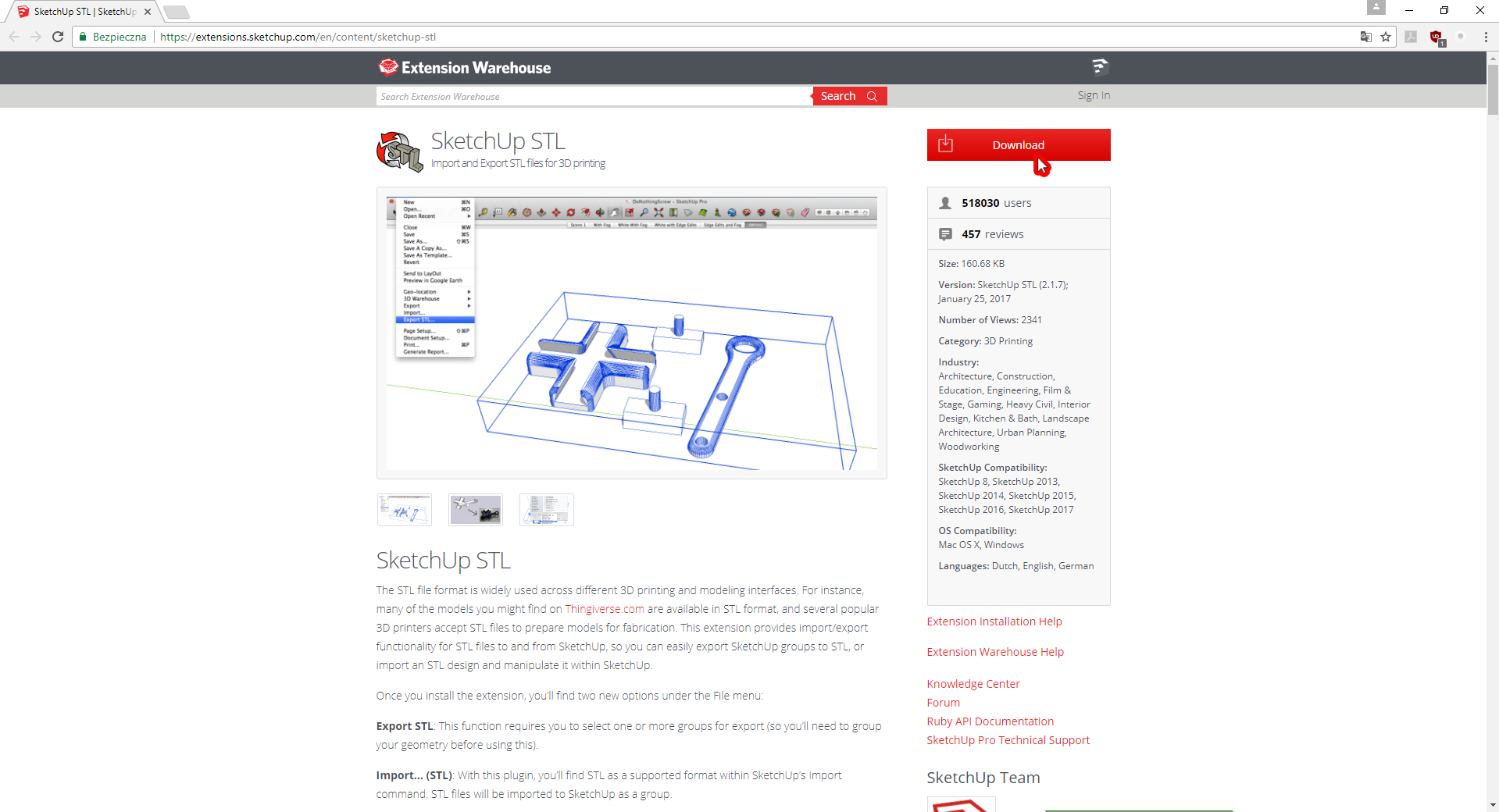
Task: Click the Adobe Acrobat extension icon
Action: pyautogui.click(x=1411, y=37)
